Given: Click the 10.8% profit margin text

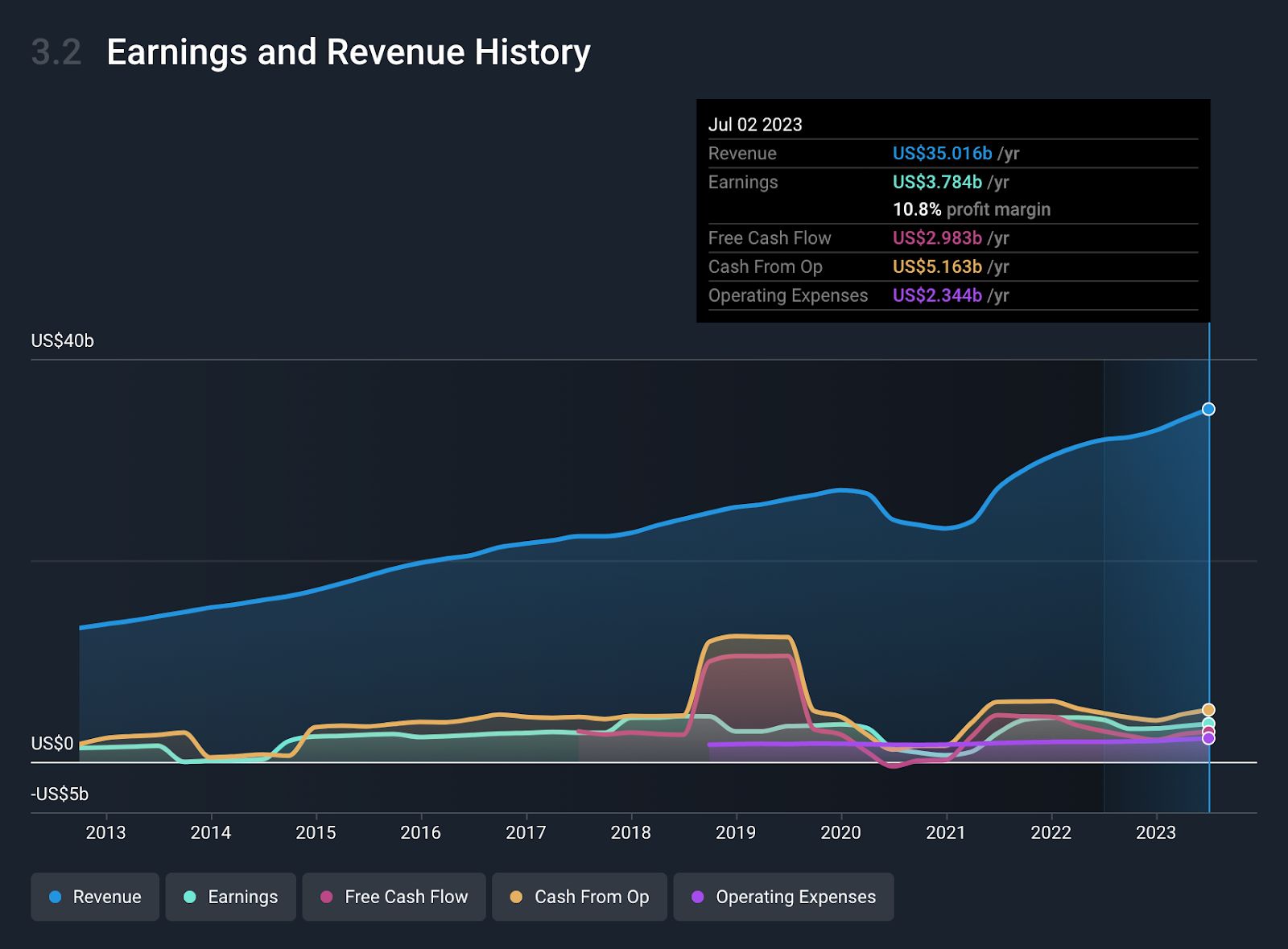Looking at the screenshot, I should [972, 209].
